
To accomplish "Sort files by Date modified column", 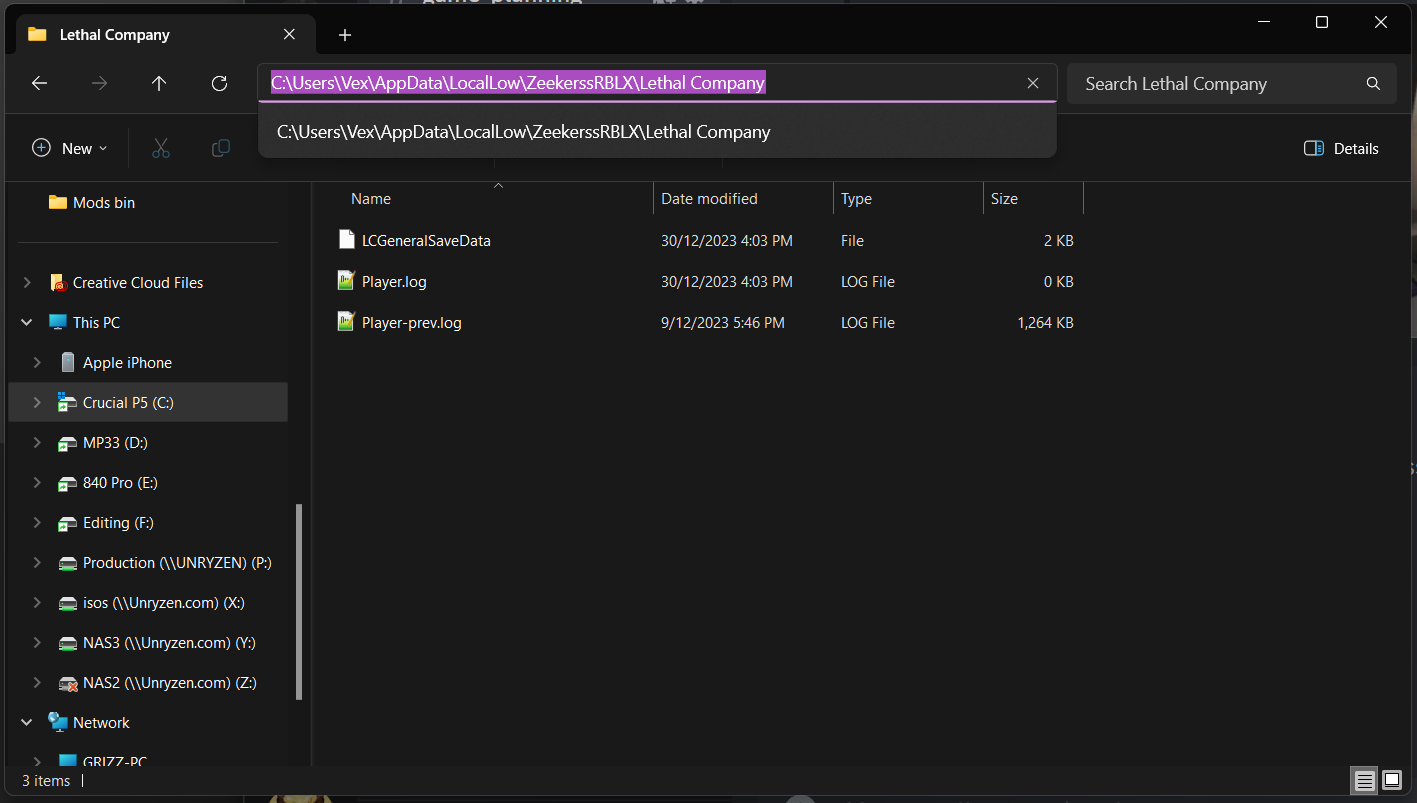I will pyautogui.click(x=709, y=199).
